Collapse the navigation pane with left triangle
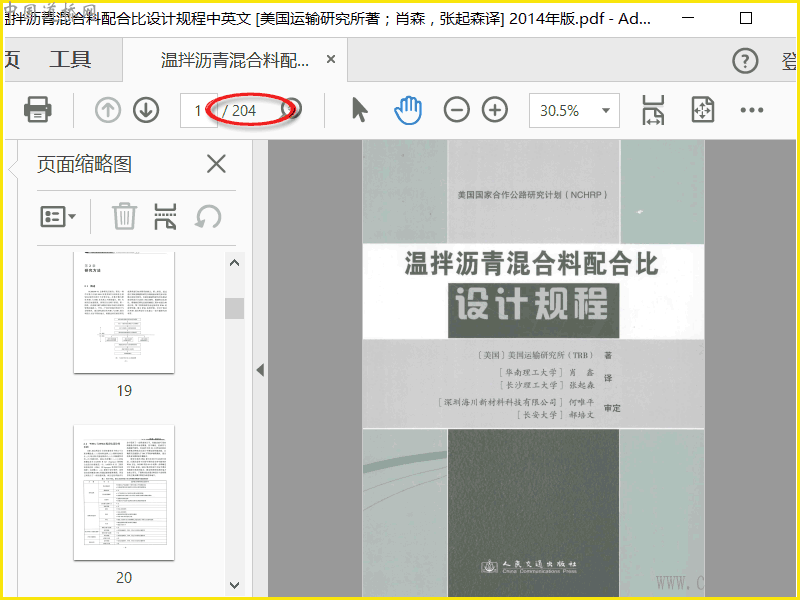Image resolution: width=800 pixels, height=600 pixels. pyautogui.click(x=260, y=370)
